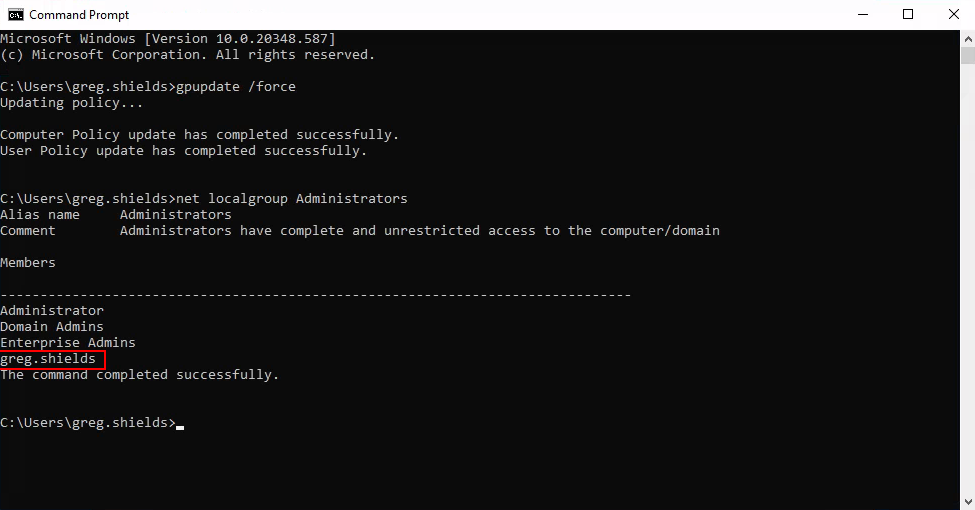Place the cursor at the final prompt

click(x=180, y=423)
